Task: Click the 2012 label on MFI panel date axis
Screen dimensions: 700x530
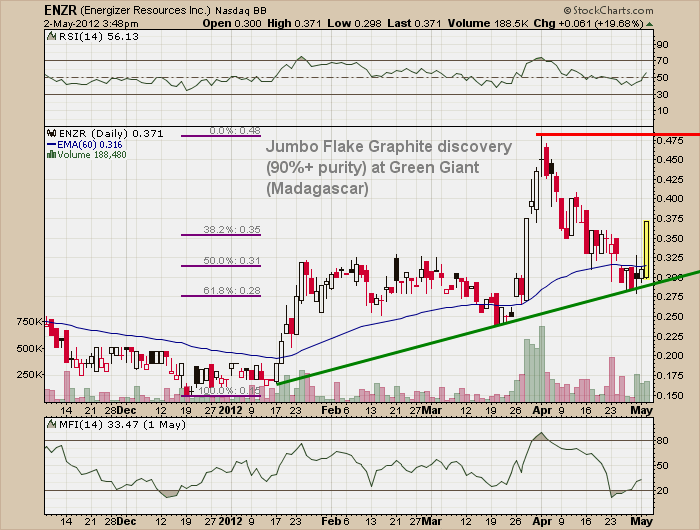Action: coord(230,521)
